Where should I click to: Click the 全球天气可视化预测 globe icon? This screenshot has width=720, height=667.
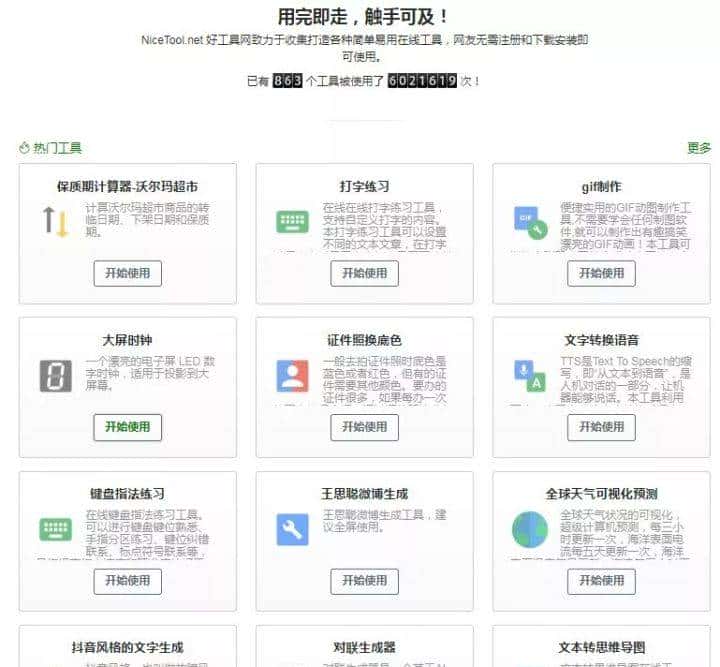coord(530,529)
